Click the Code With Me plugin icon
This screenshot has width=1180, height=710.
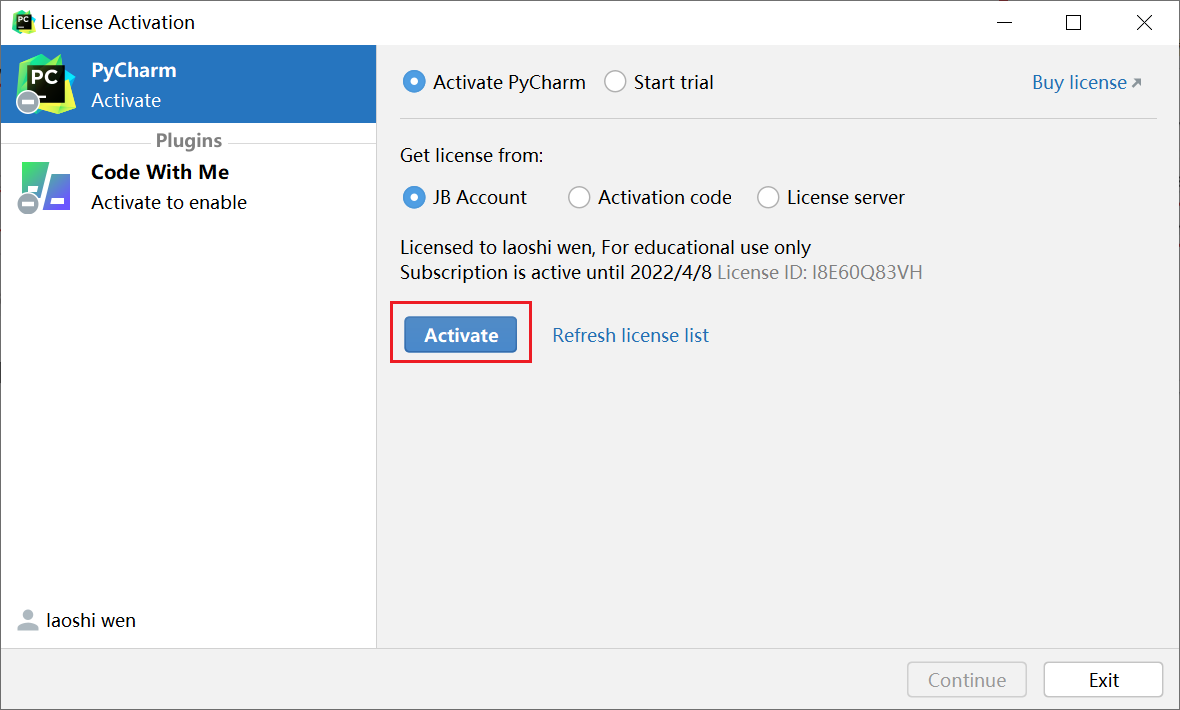coord(45,187)
